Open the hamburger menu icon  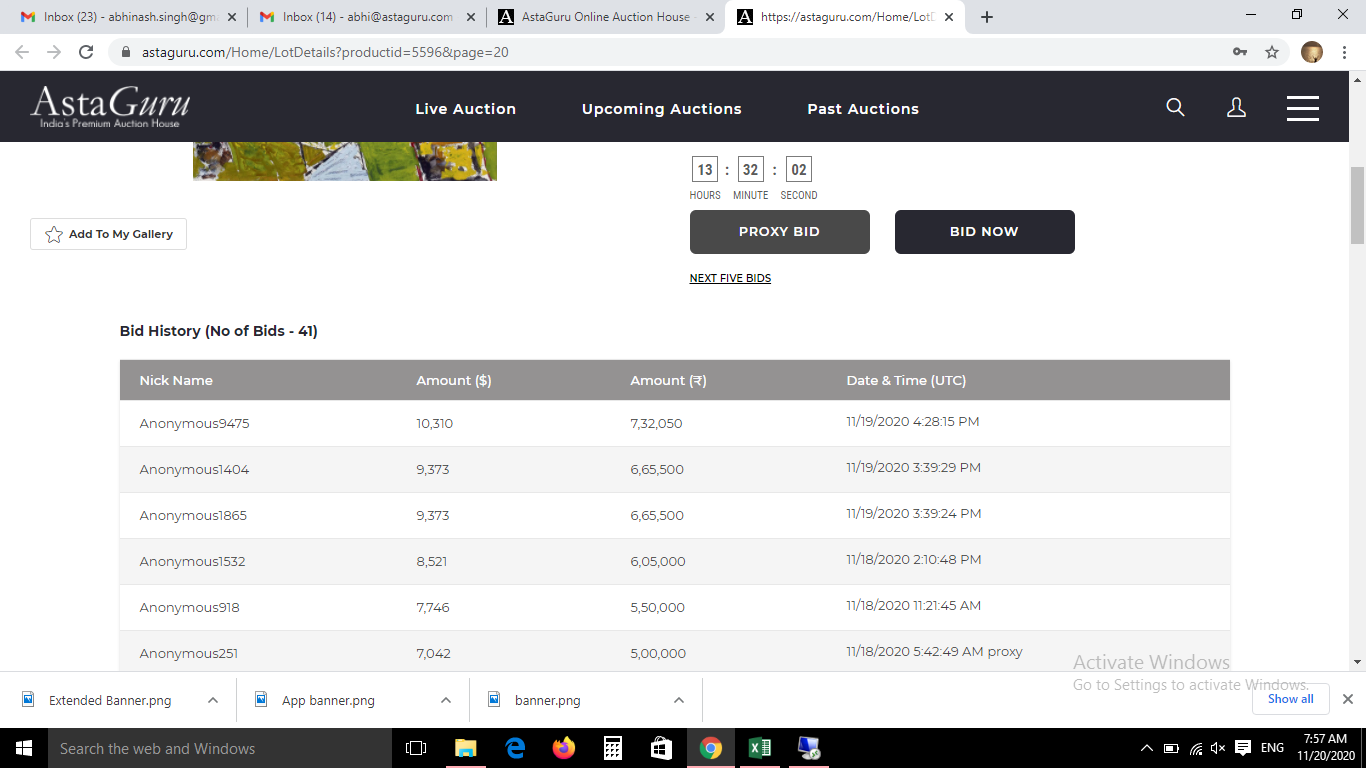pyautogui.click(x=1302, y=108)
